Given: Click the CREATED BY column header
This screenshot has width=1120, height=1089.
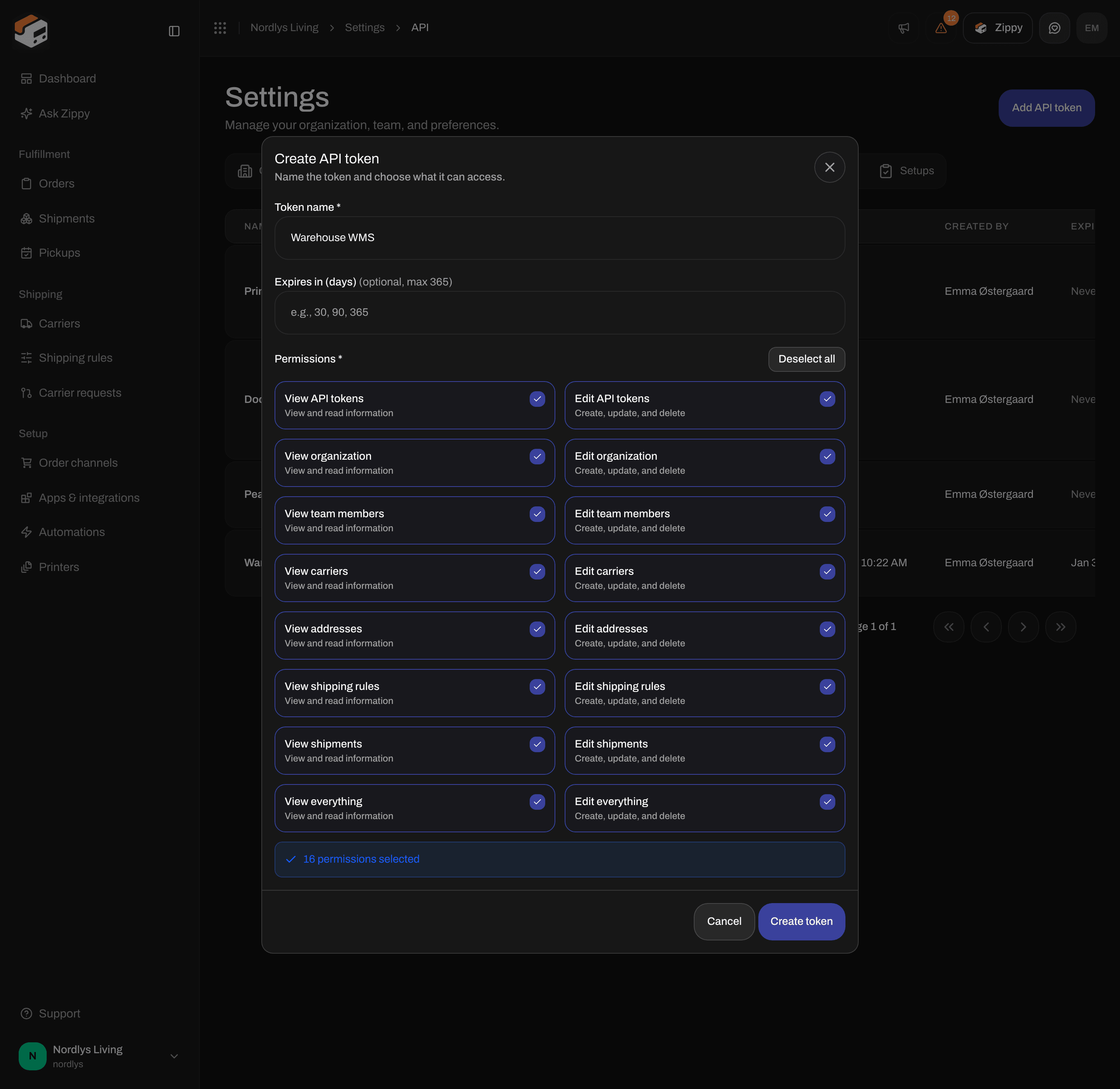Looking at the screenshot, I should click(x=976, y=226).
